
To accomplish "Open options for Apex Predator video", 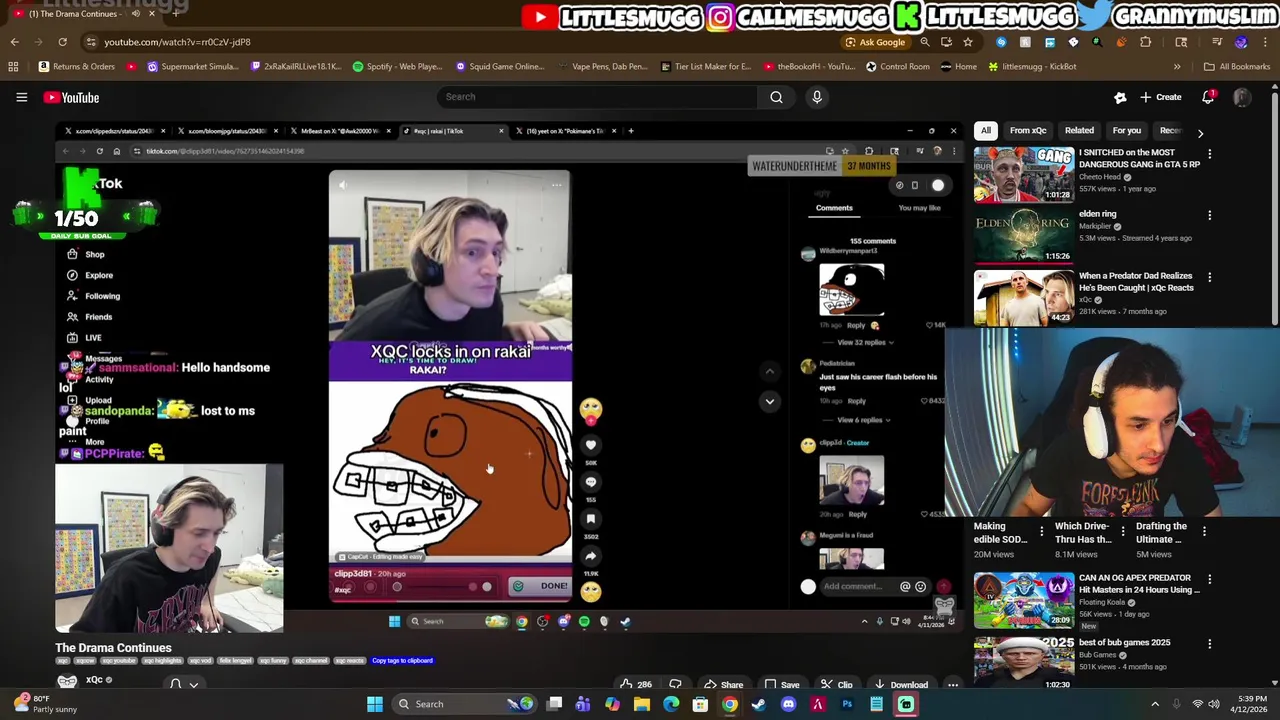I will point(1209,580).
